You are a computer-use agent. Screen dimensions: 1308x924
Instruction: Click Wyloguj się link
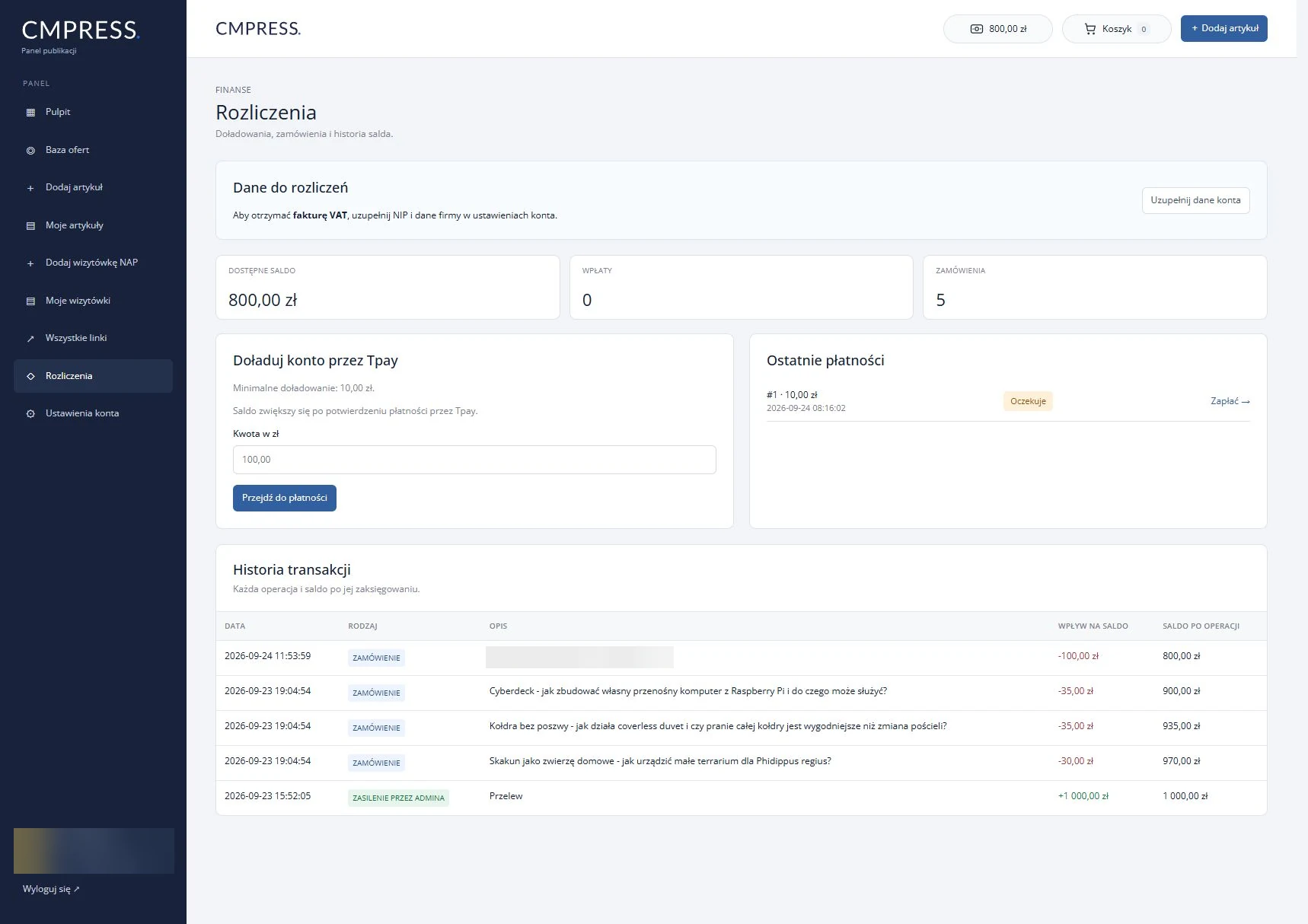[x=51, y=889]
